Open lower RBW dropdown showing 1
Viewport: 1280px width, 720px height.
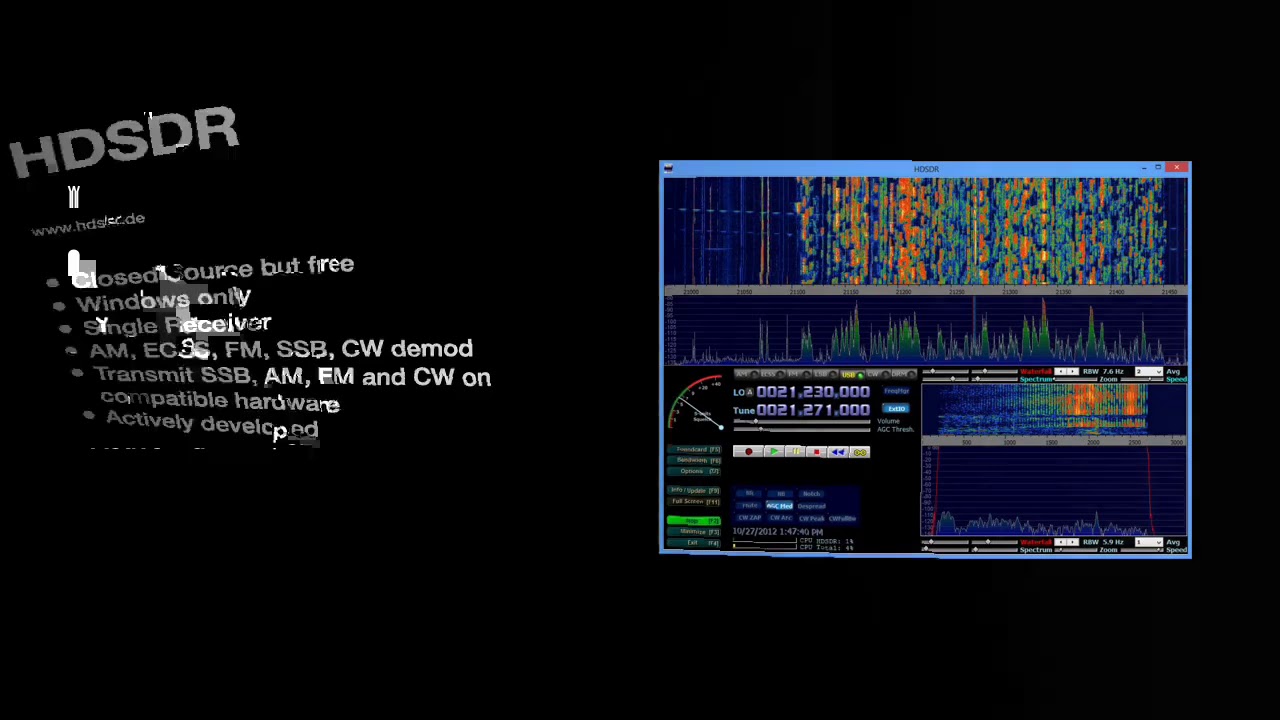click(x=1148, y=542)
